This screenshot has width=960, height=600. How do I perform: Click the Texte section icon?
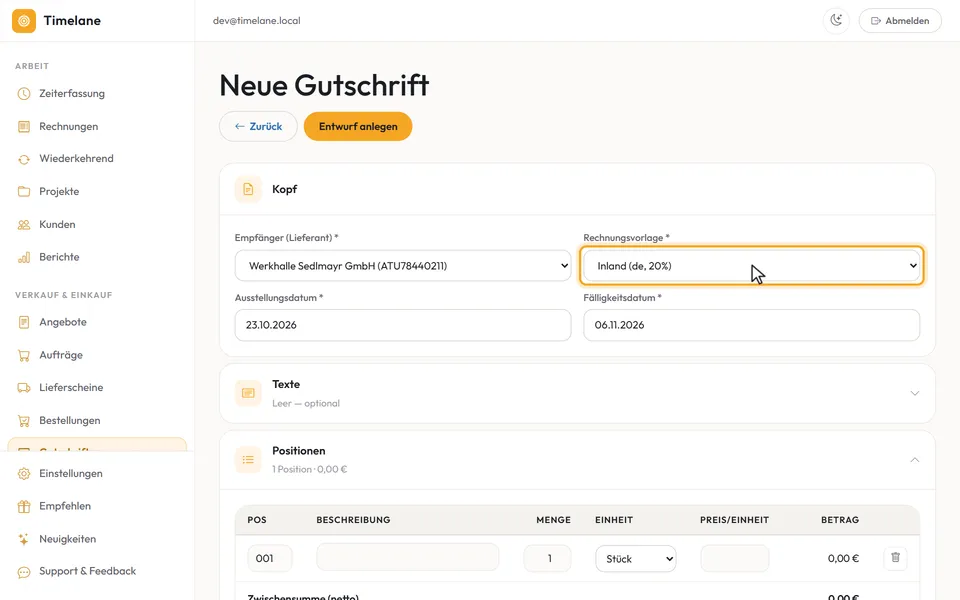coord(248,393)
